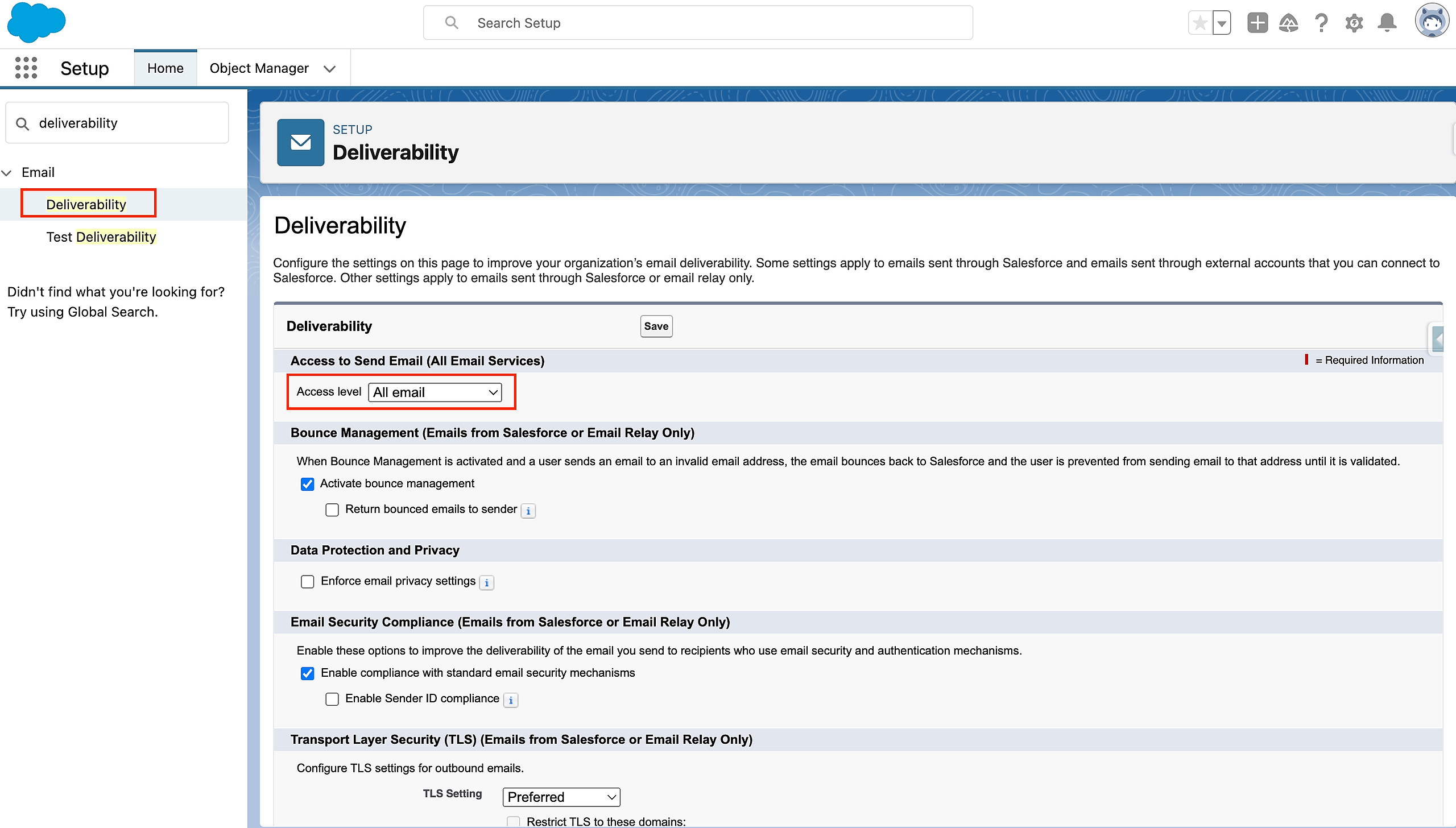Open the Setup gear icon
This screenshot has height=828, width=1456.
pos(1354,23)
